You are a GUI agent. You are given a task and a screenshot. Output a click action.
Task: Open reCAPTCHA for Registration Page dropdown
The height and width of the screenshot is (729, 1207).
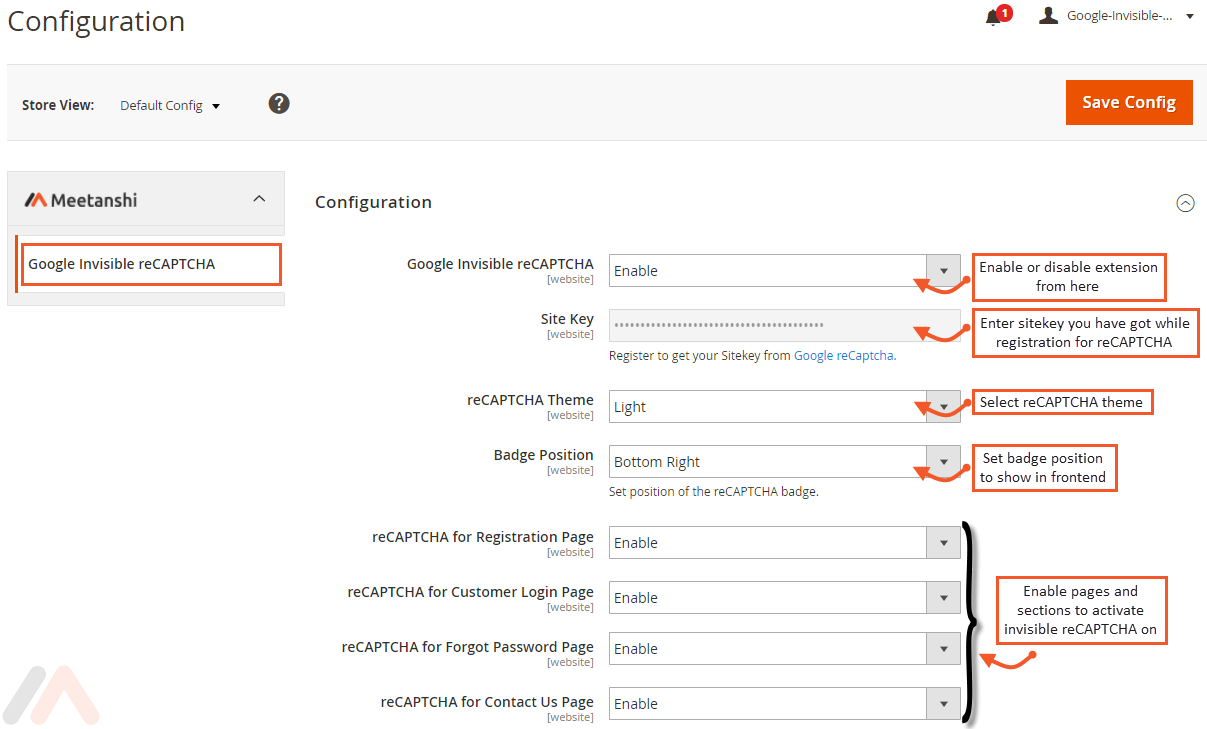[785, 543]
